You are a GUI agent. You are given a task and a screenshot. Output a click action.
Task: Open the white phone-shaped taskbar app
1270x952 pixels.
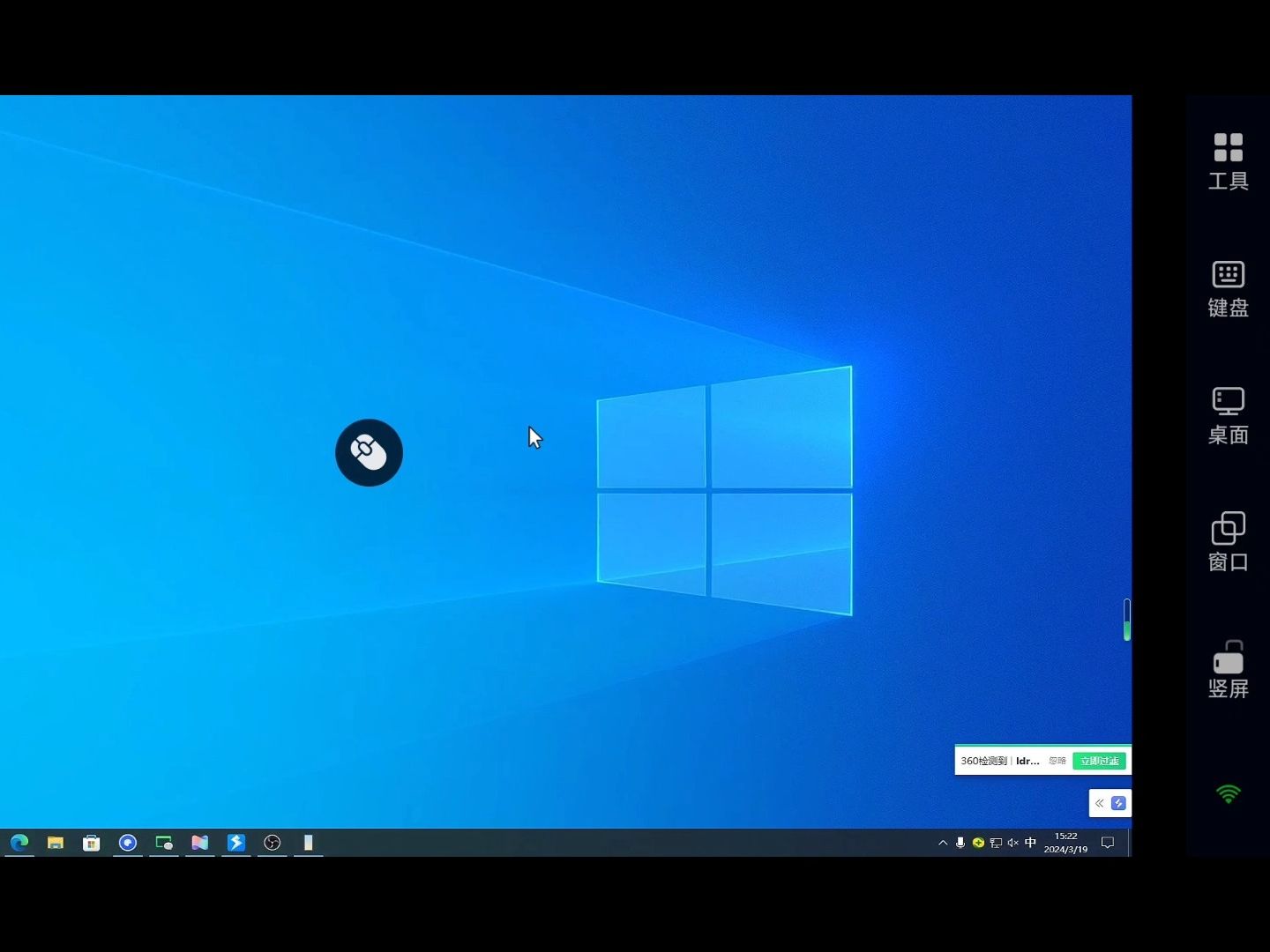309,843
